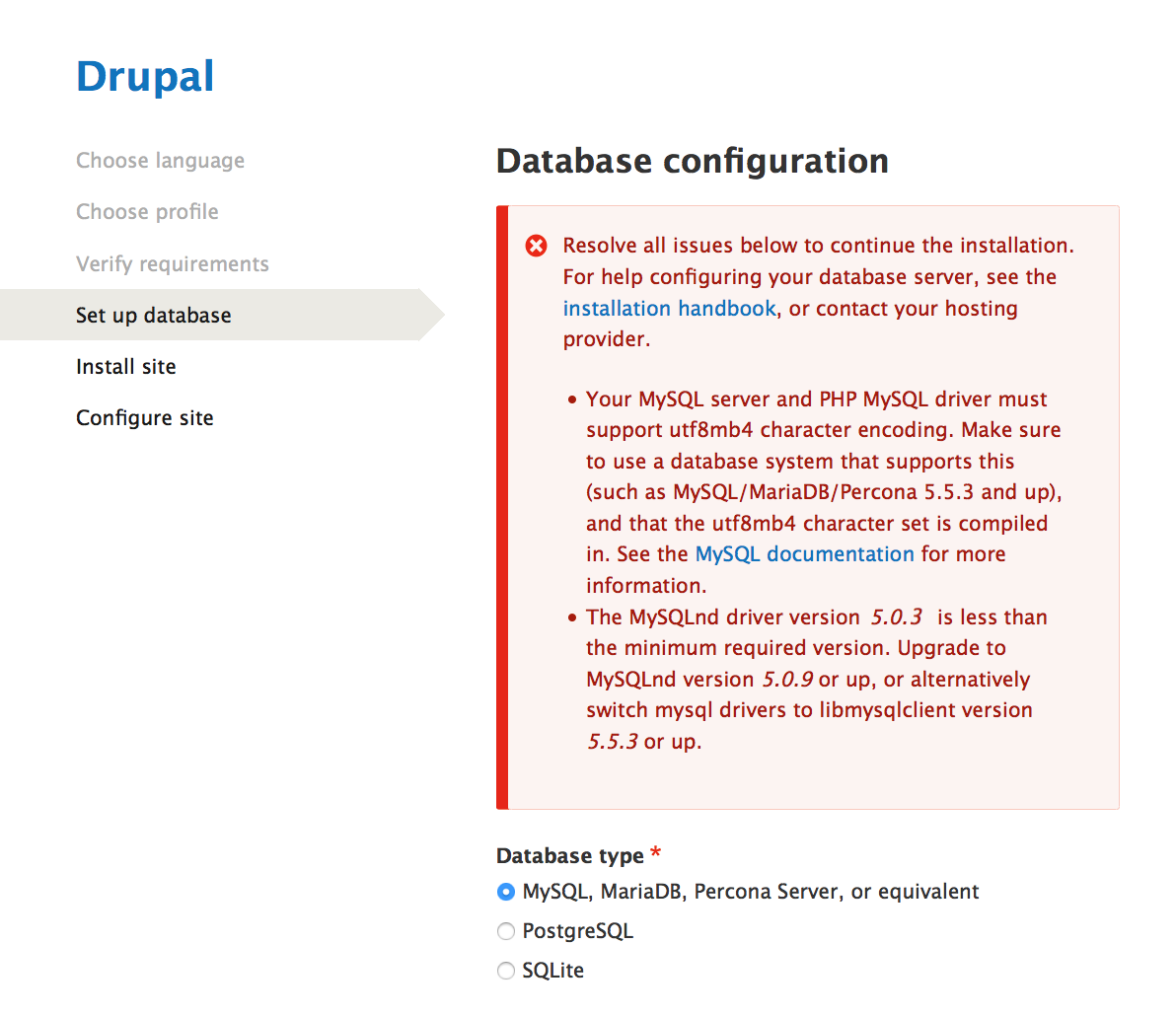Viewport: 1176px width, 1016px height.
Task: Click the red required asterisk after Database type
Action: pos(655,854)
